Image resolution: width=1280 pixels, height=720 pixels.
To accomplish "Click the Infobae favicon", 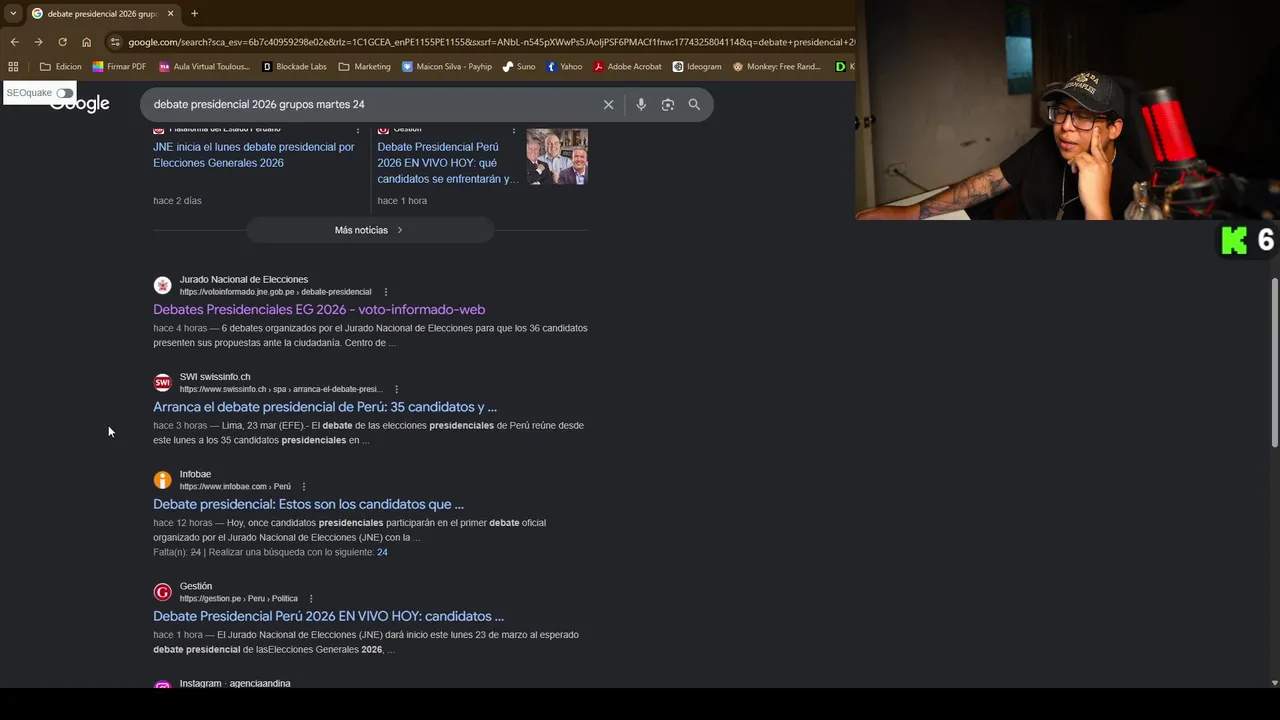I will (x=162, y=480).
